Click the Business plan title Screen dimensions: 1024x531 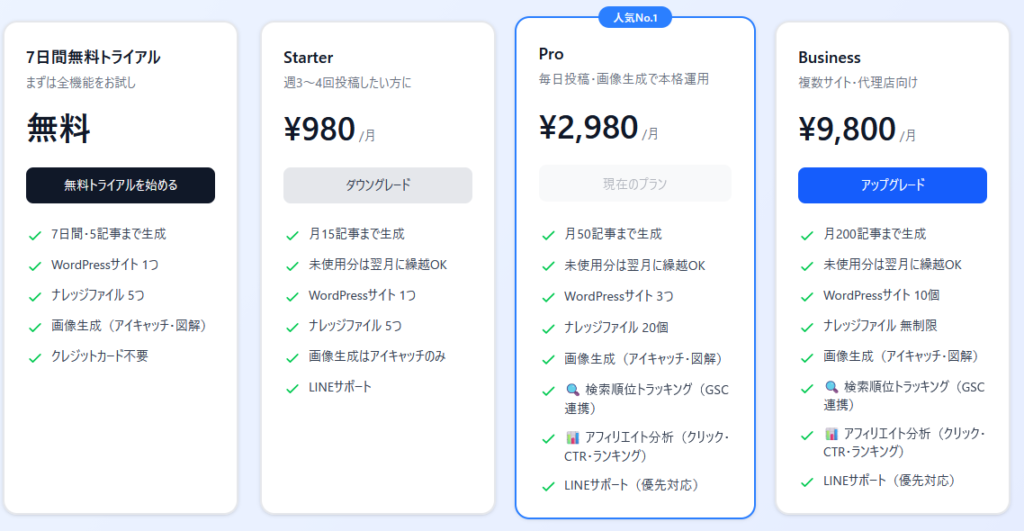click(829, 58)
